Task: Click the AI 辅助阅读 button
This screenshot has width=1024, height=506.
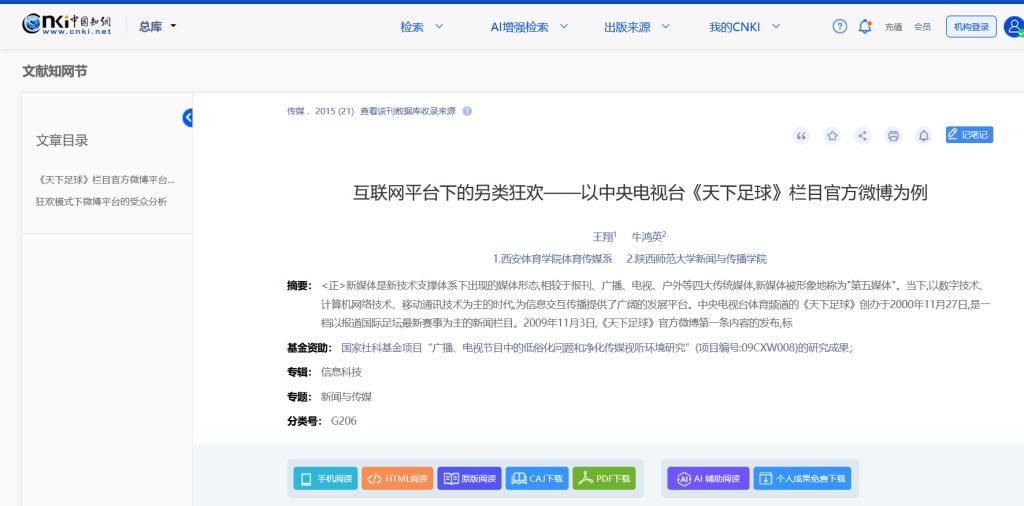Action: pos(709,479)
